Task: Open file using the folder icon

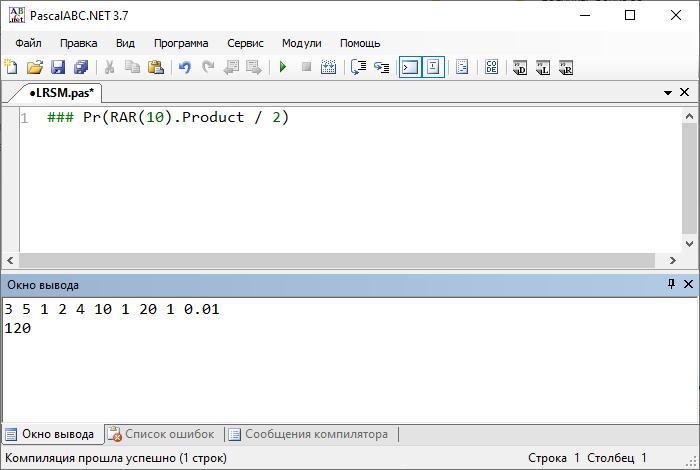Action: tap(34, 67)
